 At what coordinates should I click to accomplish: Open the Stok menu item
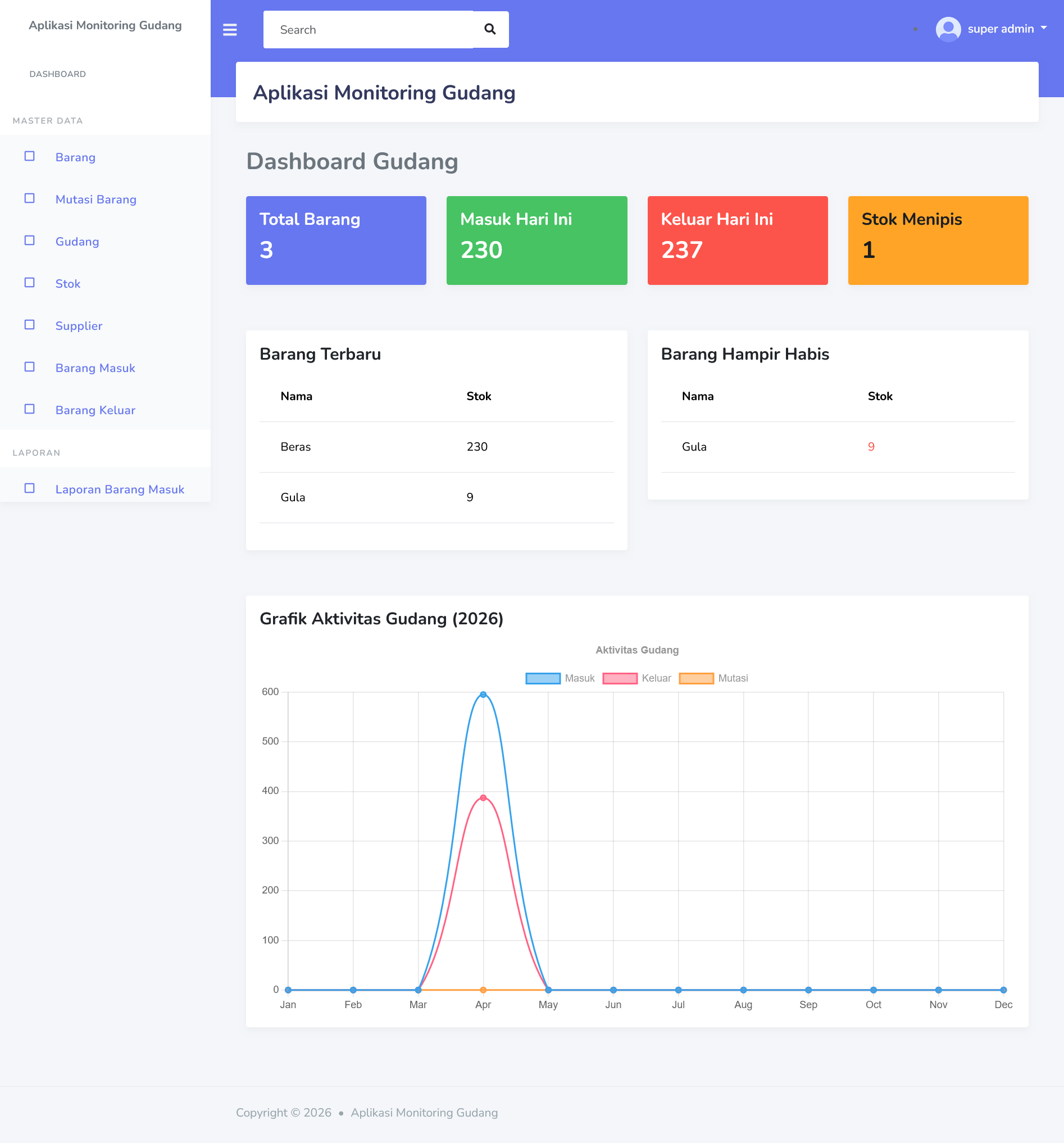[68, 283]
